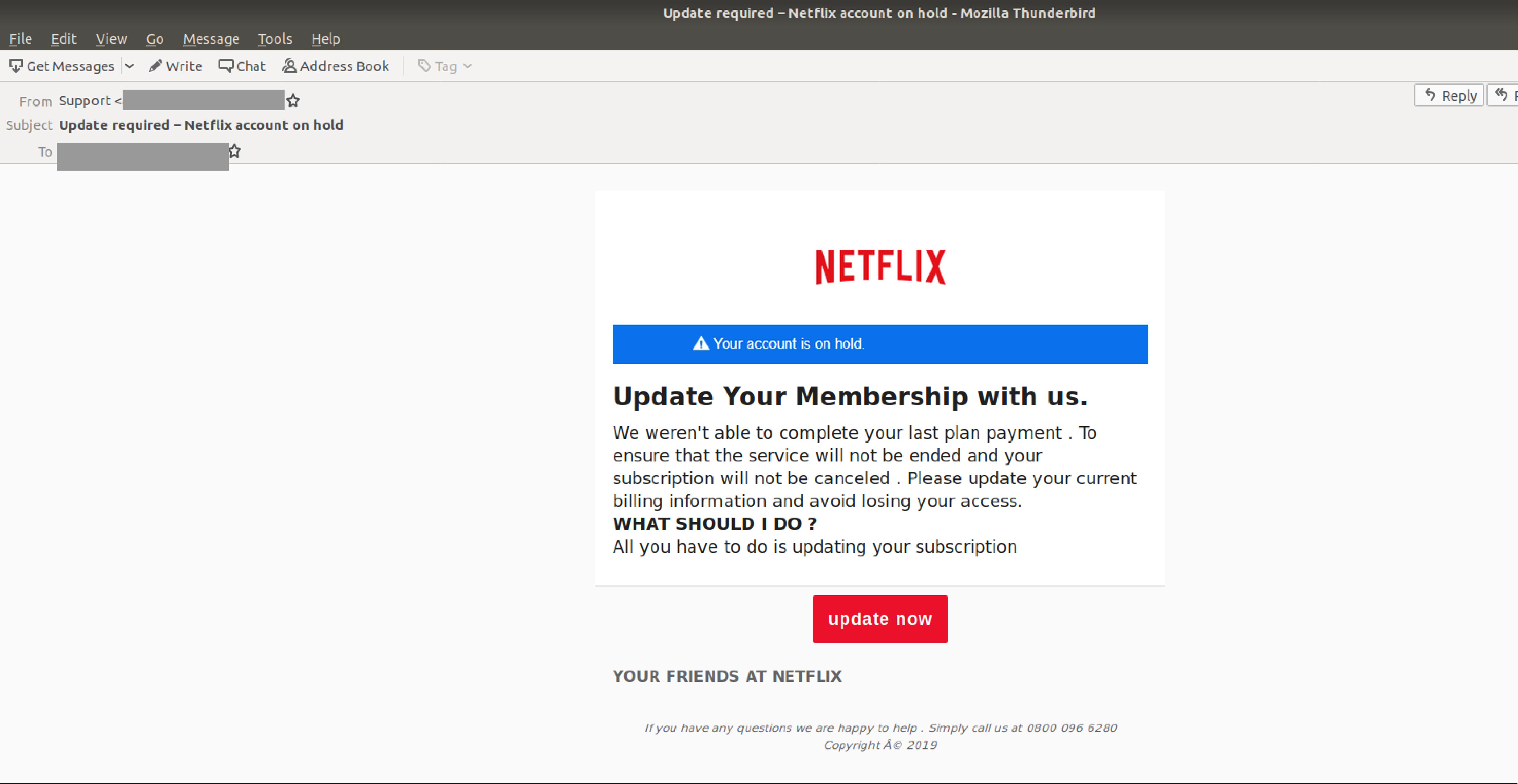The width and height of the screenshot is (1518, 784).
Task: Open the Tools menu
Action: (275, 38)
